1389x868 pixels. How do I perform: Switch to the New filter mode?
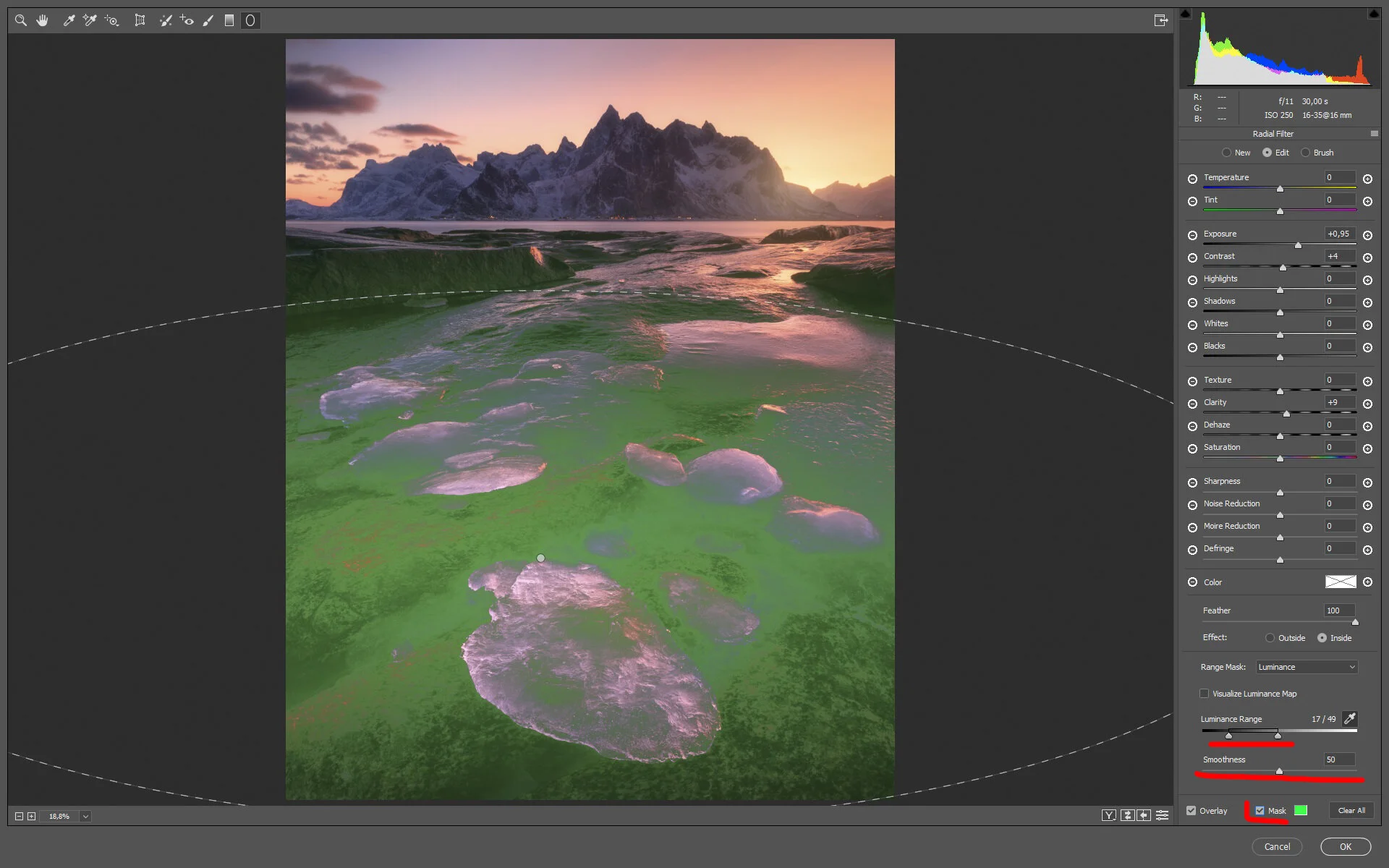[x=1226, y=153]
